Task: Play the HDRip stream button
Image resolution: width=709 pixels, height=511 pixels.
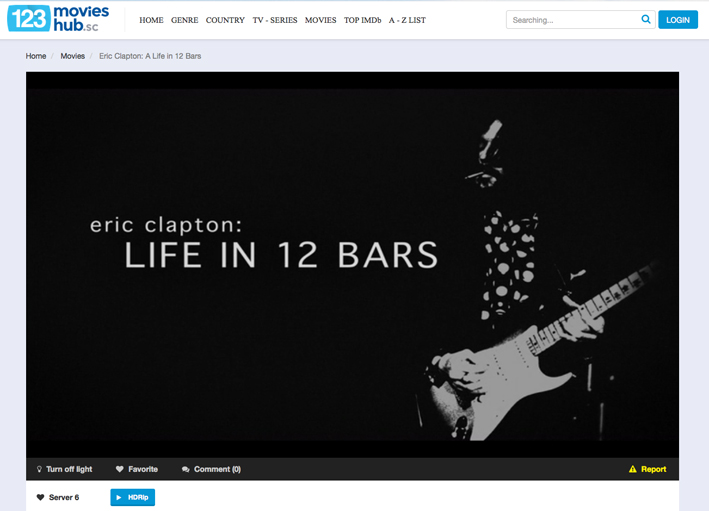Action: tap(132, 497)
